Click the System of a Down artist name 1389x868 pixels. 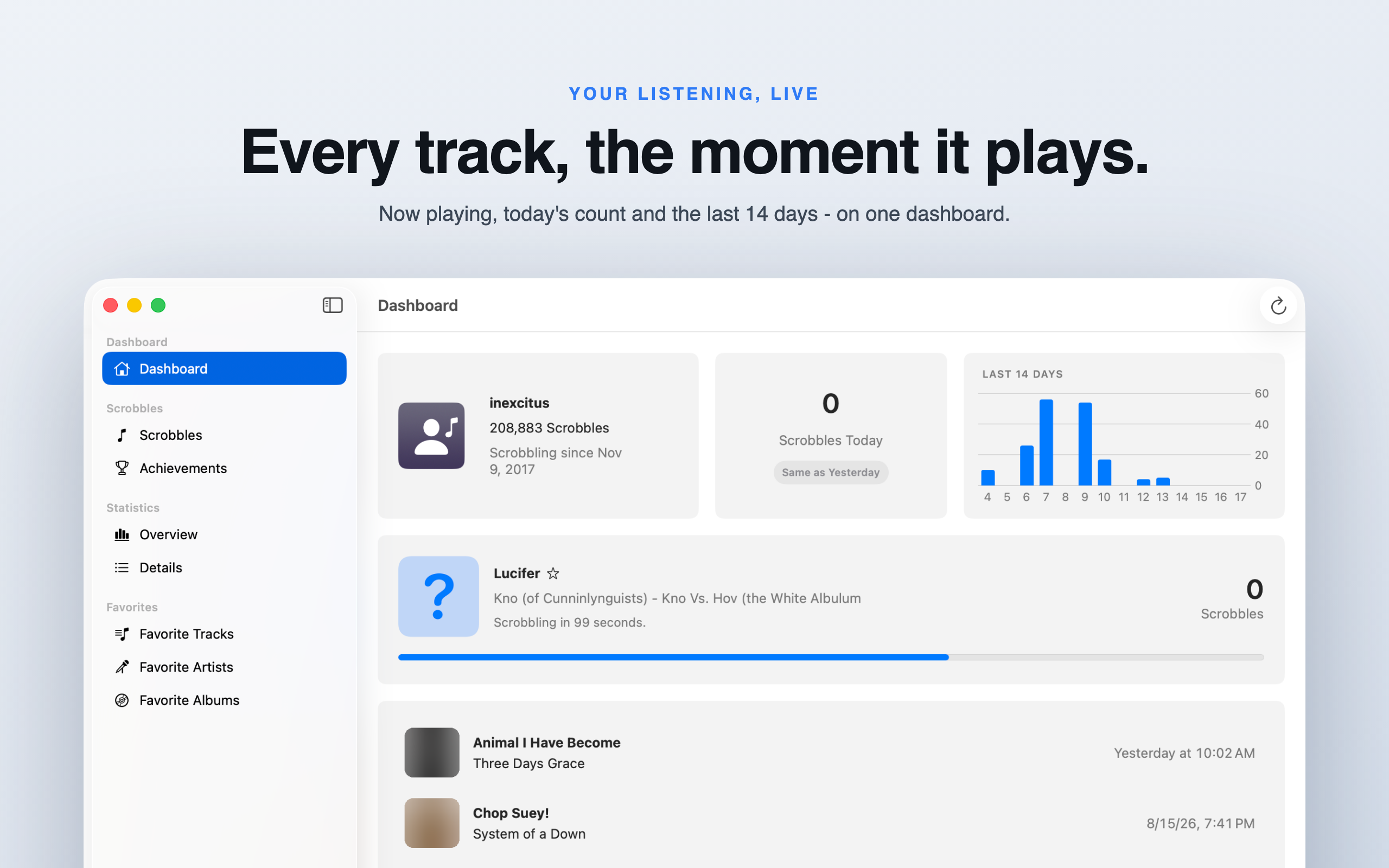point(529,834)
